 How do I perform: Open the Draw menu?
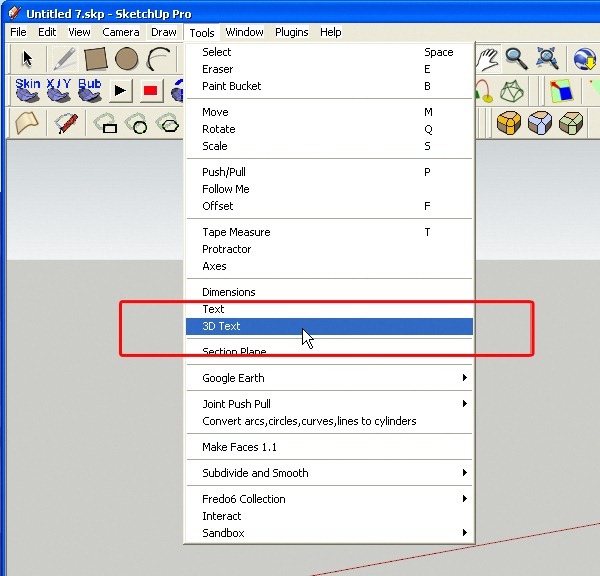pos(164,32)
